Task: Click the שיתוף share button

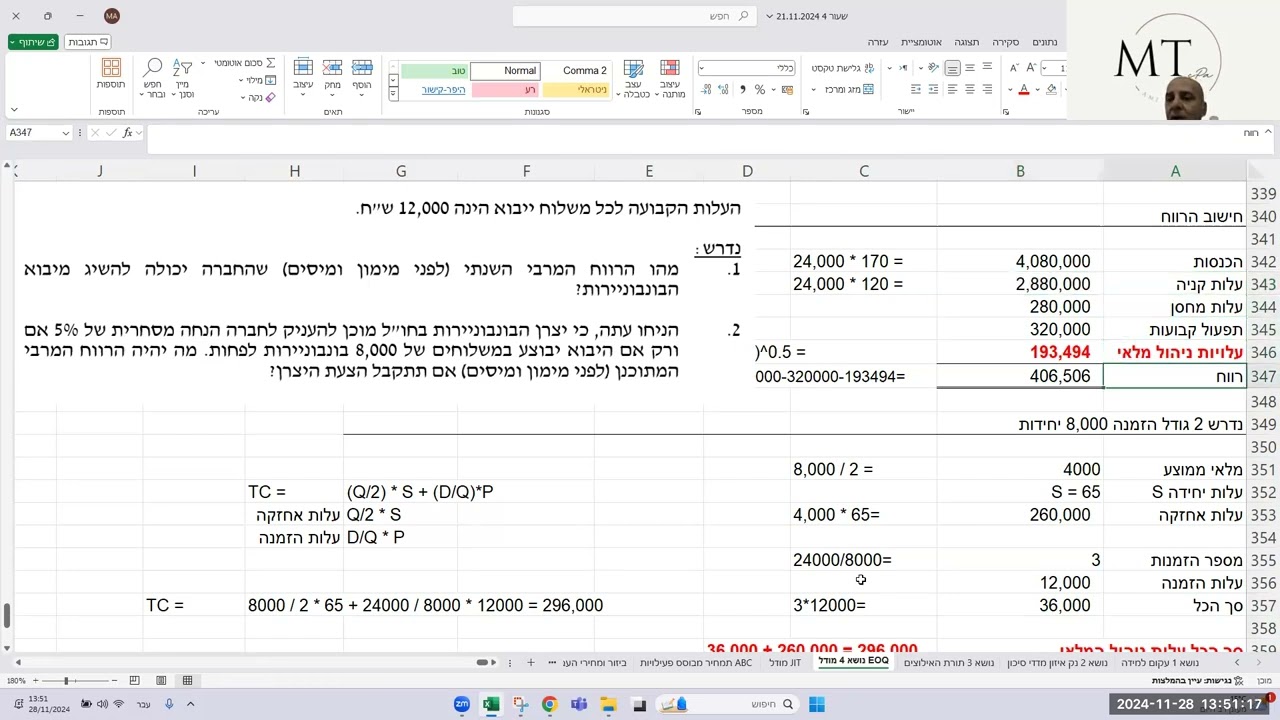Action: [x=33, y=42]
